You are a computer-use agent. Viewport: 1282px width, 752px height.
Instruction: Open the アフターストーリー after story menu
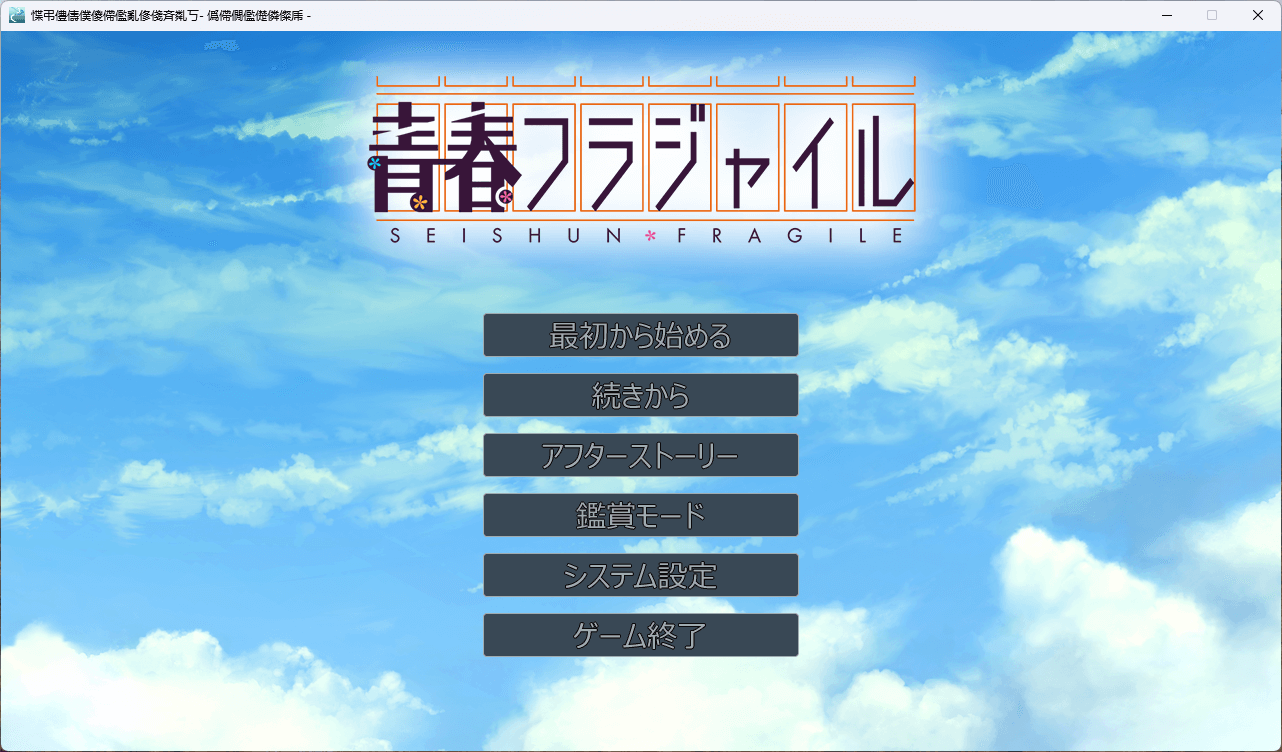[640, 455]
